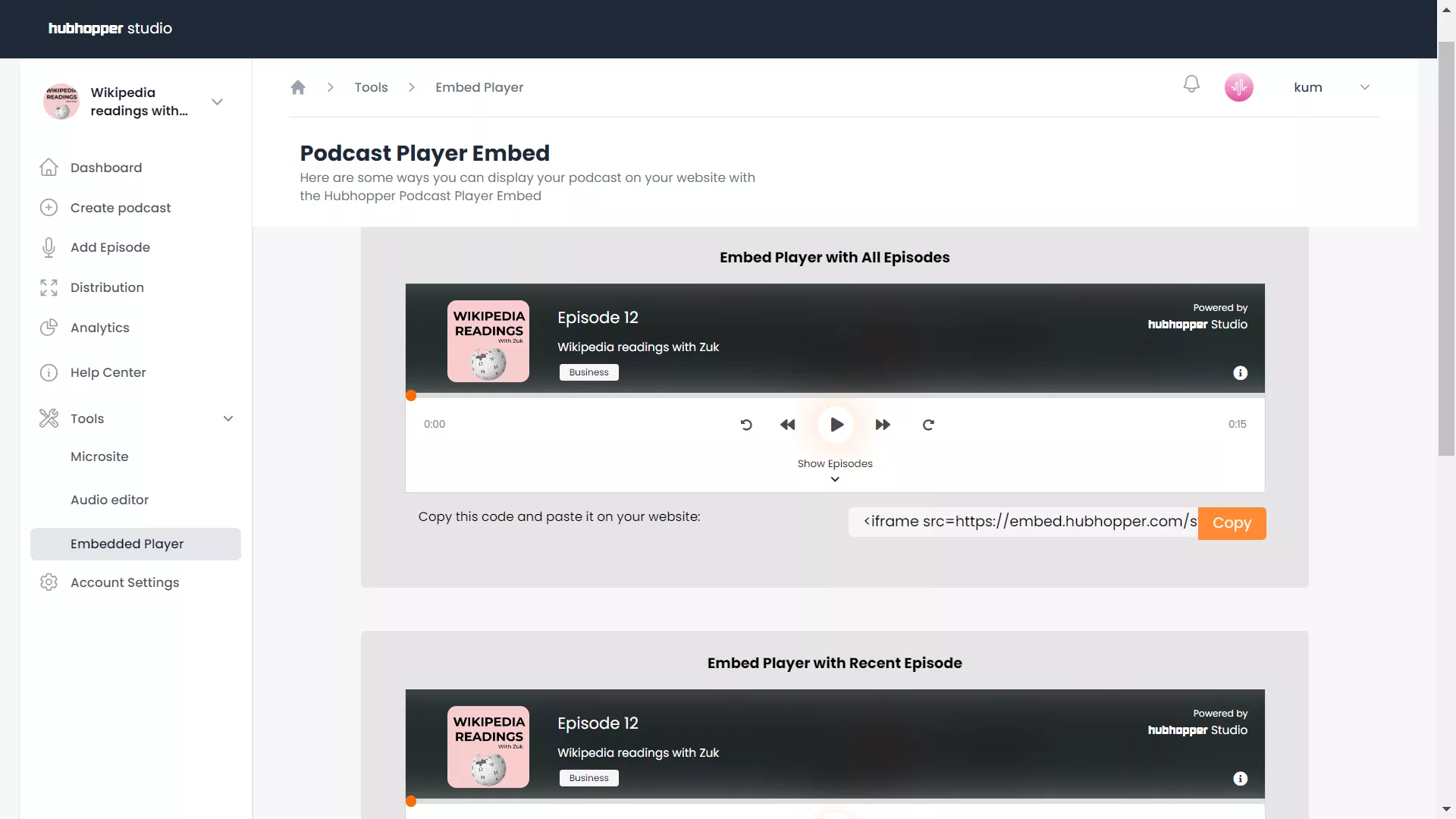Click the fast-forward button in player
The height and width of the screenshot is (819, 1456).
tap(883, 425)
